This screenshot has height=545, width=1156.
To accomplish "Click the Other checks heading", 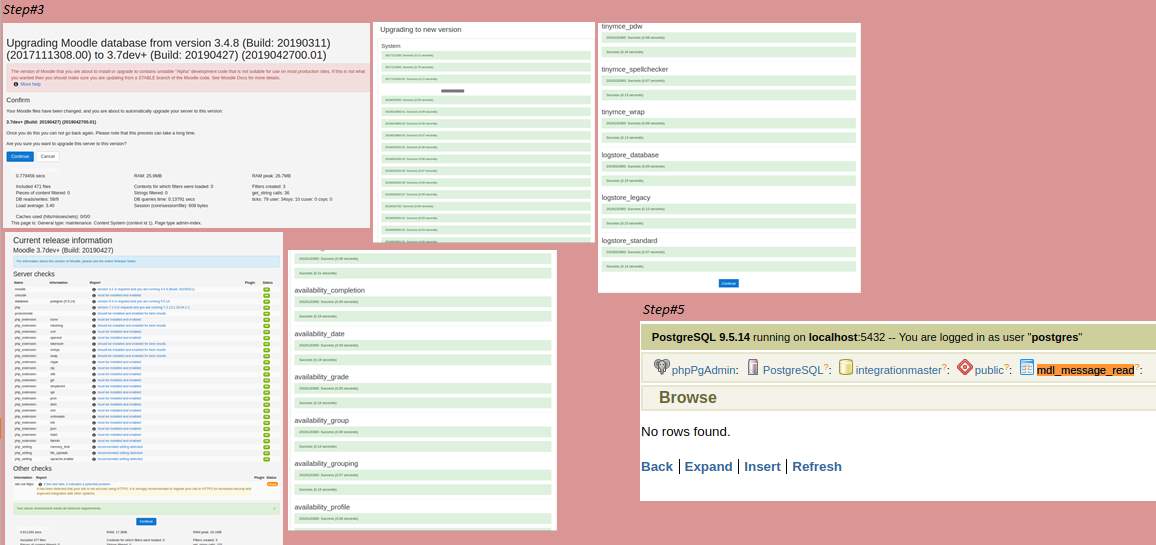I will tap(32, 468).
